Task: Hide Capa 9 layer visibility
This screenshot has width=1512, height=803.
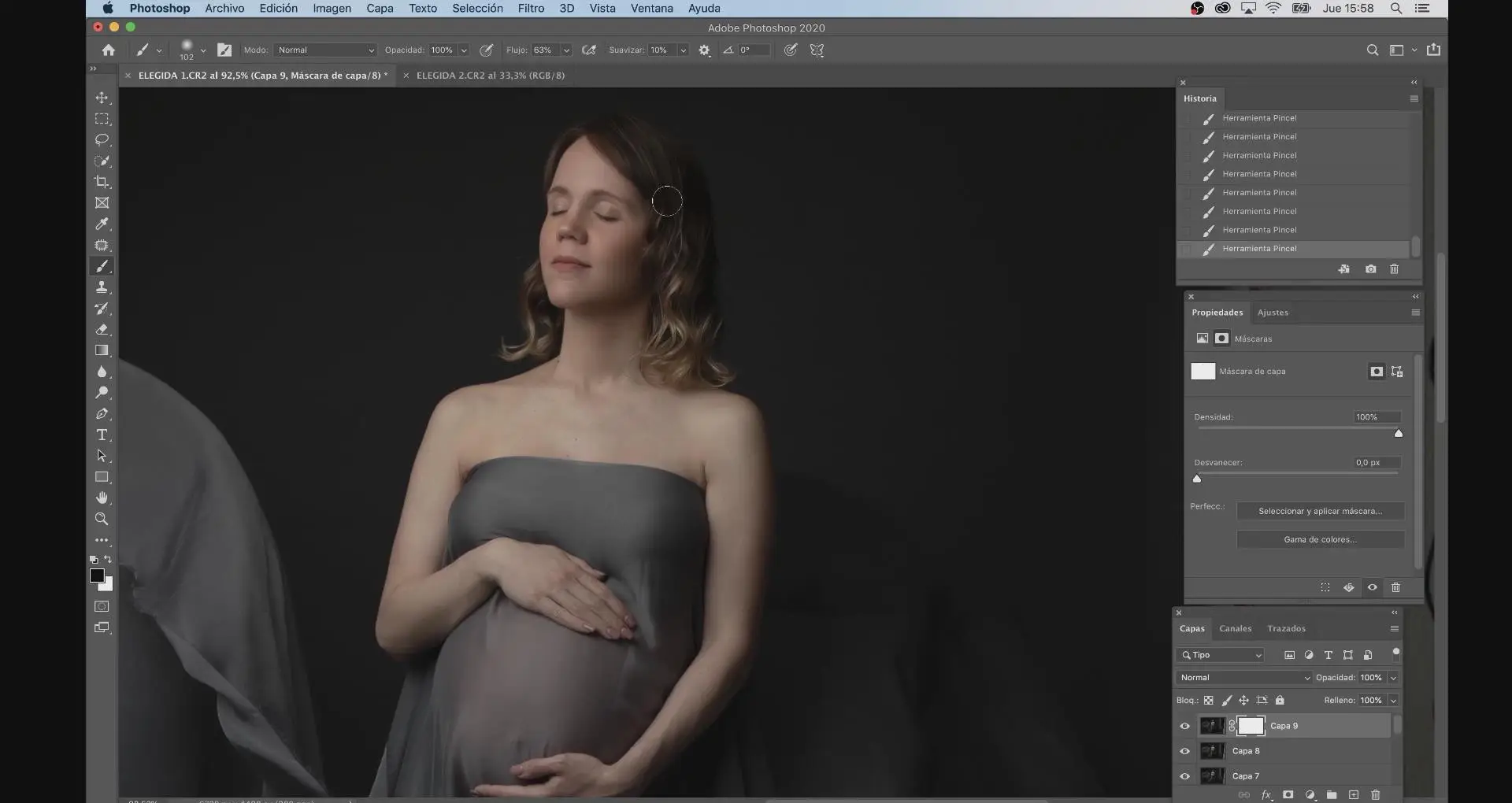Action: pos(1185,727)
